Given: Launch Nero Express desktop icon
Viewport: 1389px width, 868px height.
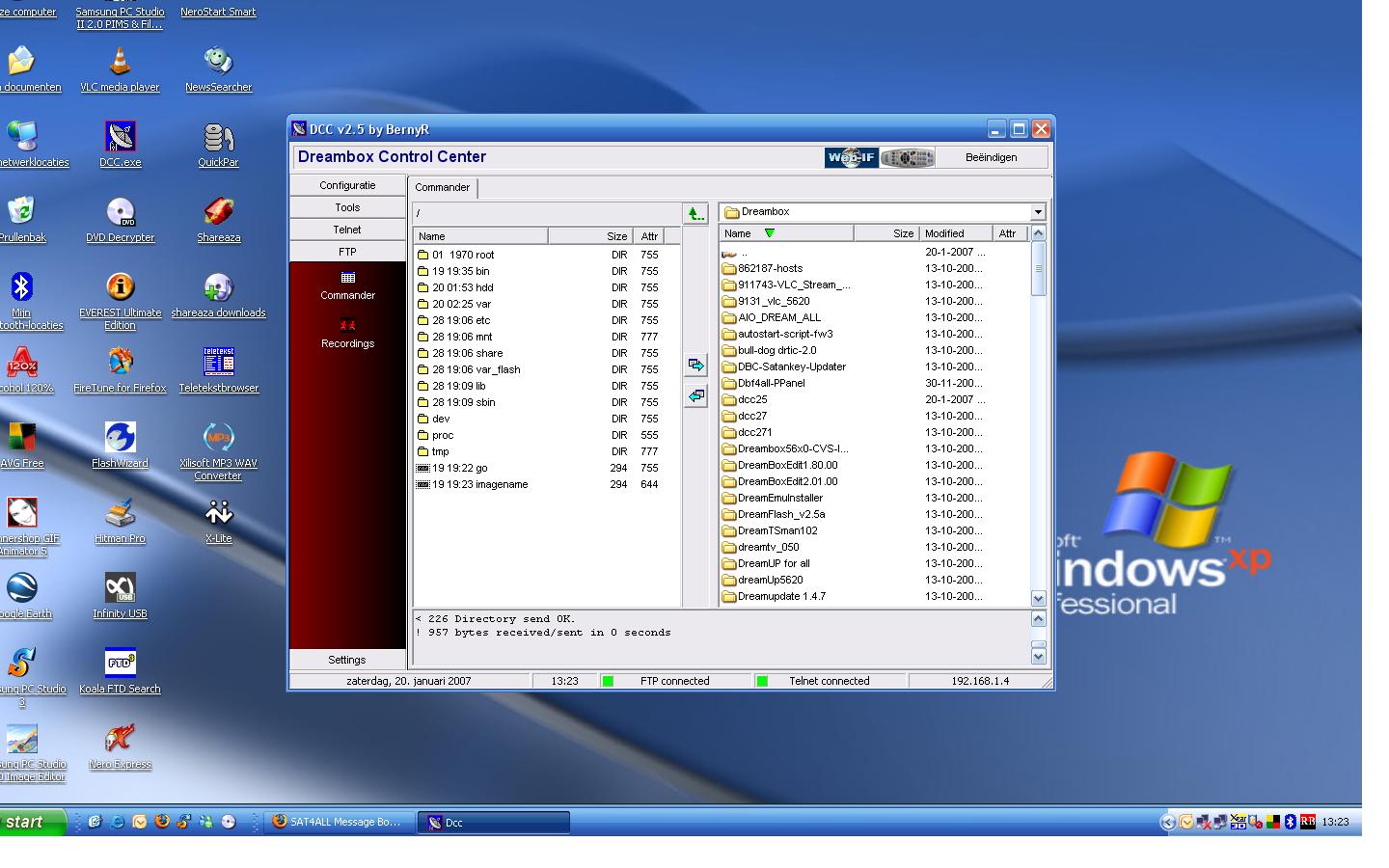Looking at the screenshot, I should click(x=120, y=746).
